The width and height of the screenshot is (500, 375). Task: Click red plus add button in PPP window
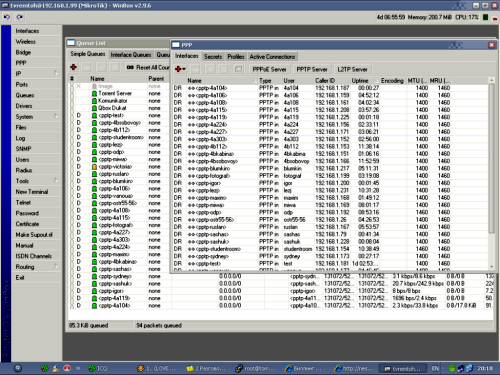pyautogui.click(x=178, y=69)
